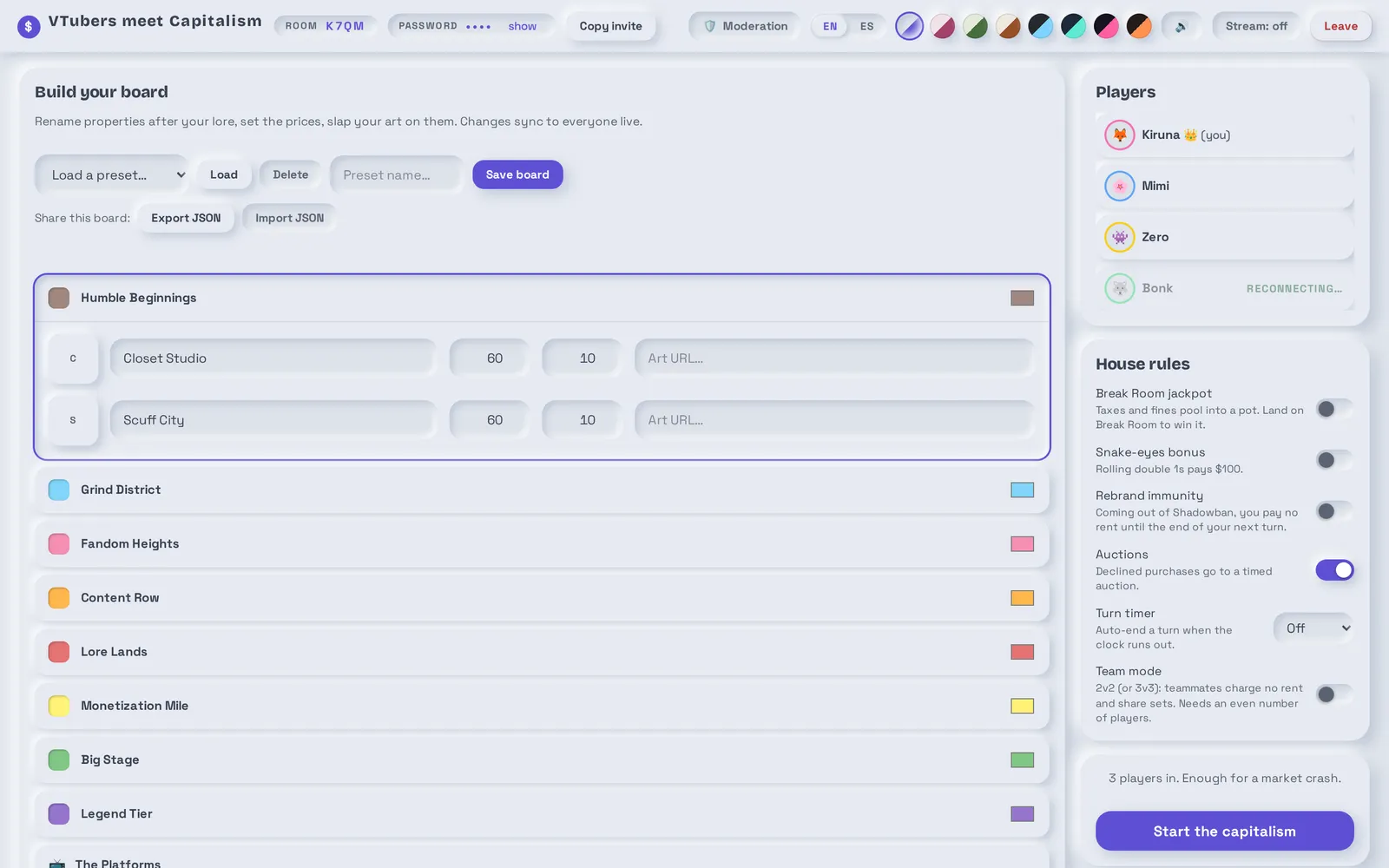The image size is (1389, 868).
Task: Click the speaker sound icon
Action: (x=1181, y=26)
